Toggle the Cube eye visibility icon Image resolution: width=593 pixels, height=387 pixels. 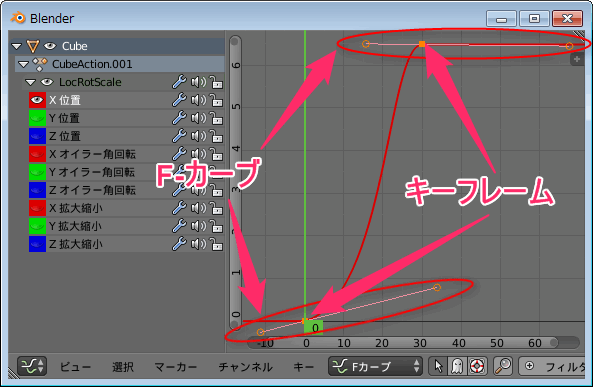(50, 46)
